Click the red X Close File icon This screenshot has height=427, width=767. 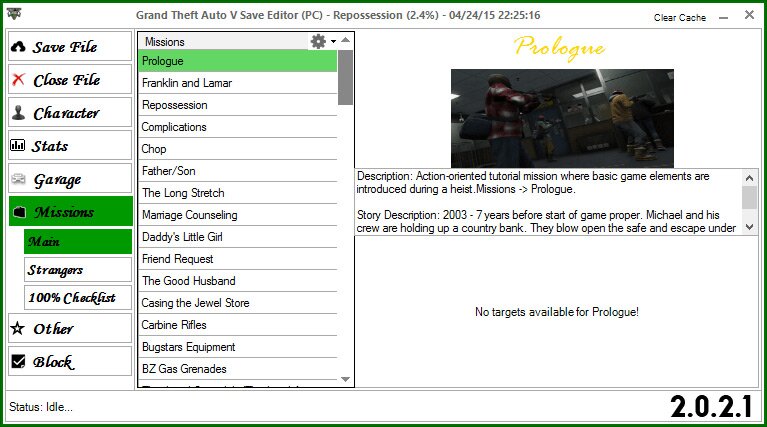18,80
